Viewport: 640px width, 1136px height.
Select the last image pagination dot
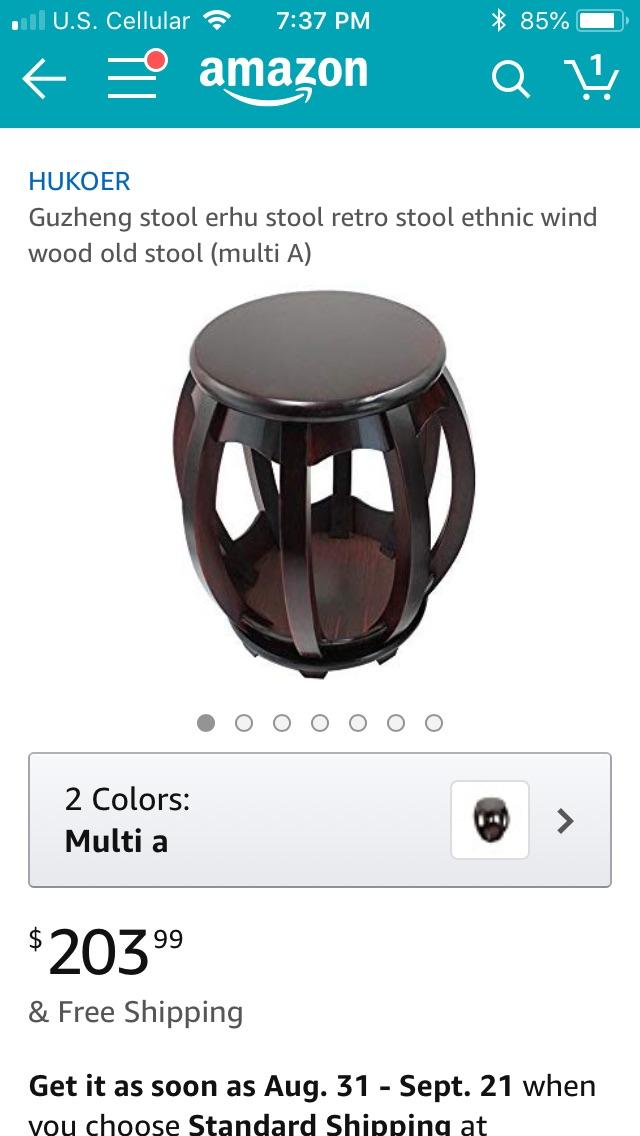pyautogui.click(x=435, y=722)
